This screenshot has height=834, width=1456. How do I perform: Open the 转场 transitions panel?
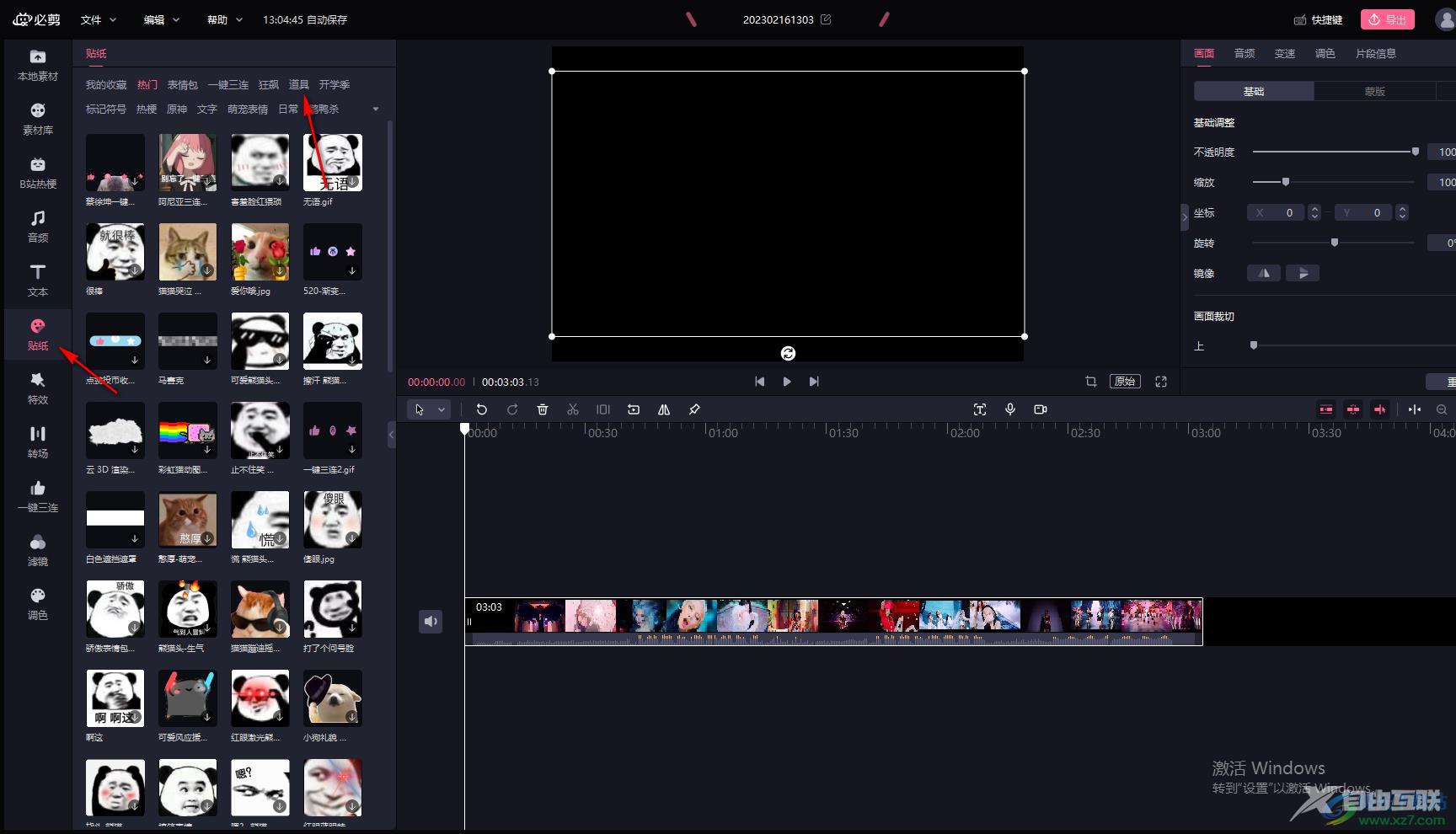point(38,442)
